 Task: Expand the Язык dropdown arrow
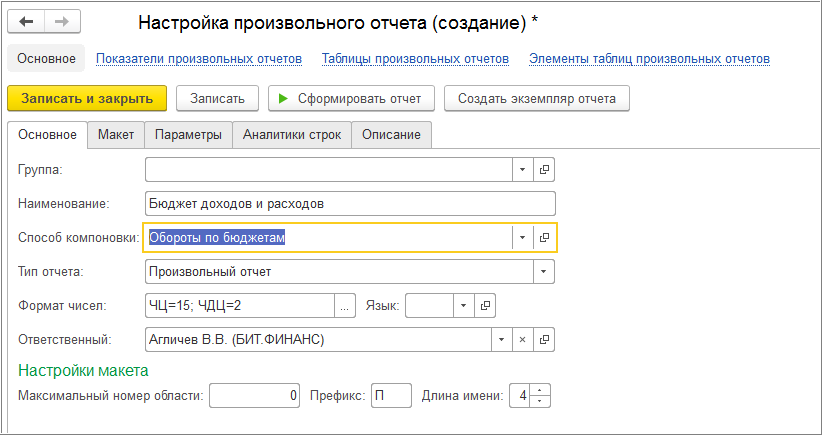[463, 306]
